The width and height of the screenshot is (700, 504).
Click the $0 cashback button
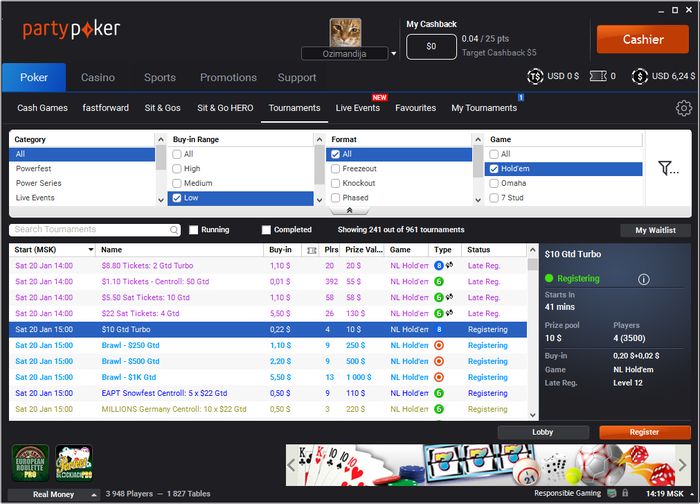tap(431, 46)
